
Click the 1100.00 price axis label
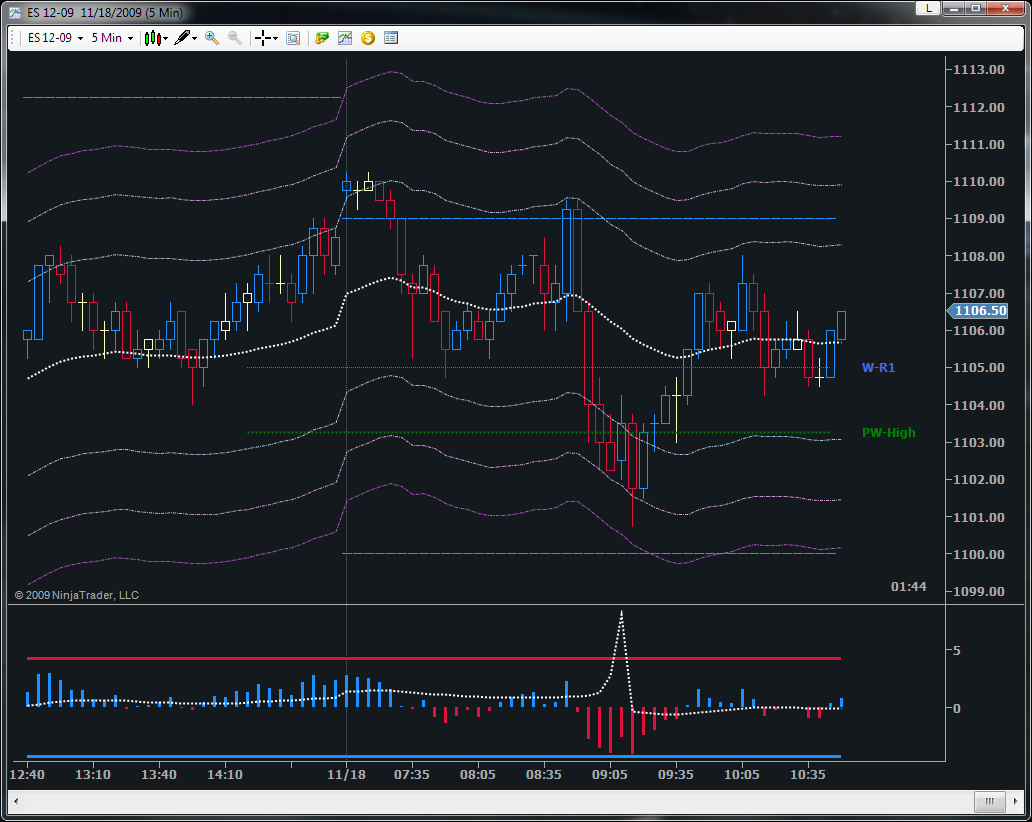(x=979, y=554)
